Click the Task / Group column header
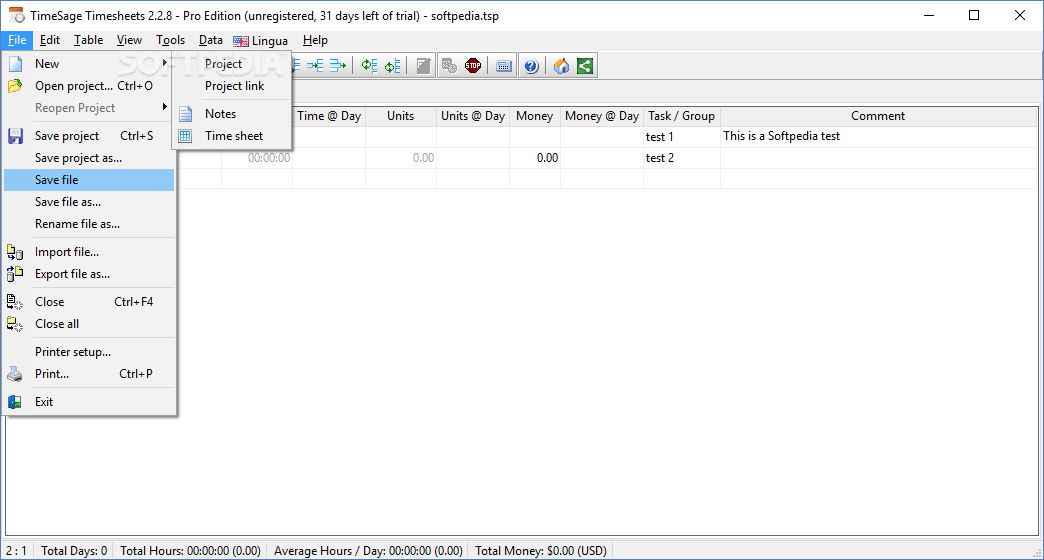The width and height of the screenshot is (1044, 560). click(x=682, y=116)
